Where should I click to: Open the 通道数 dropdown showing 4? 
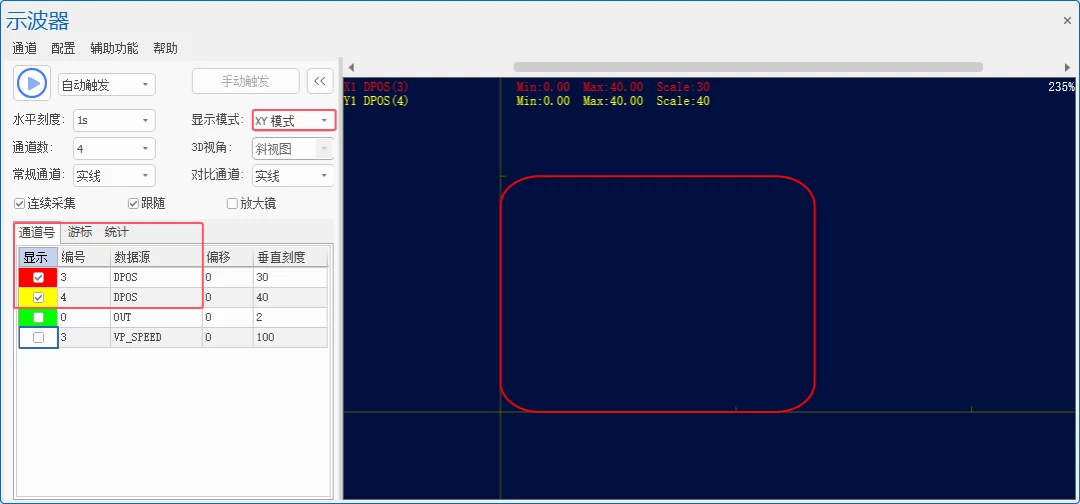(114, 148)
